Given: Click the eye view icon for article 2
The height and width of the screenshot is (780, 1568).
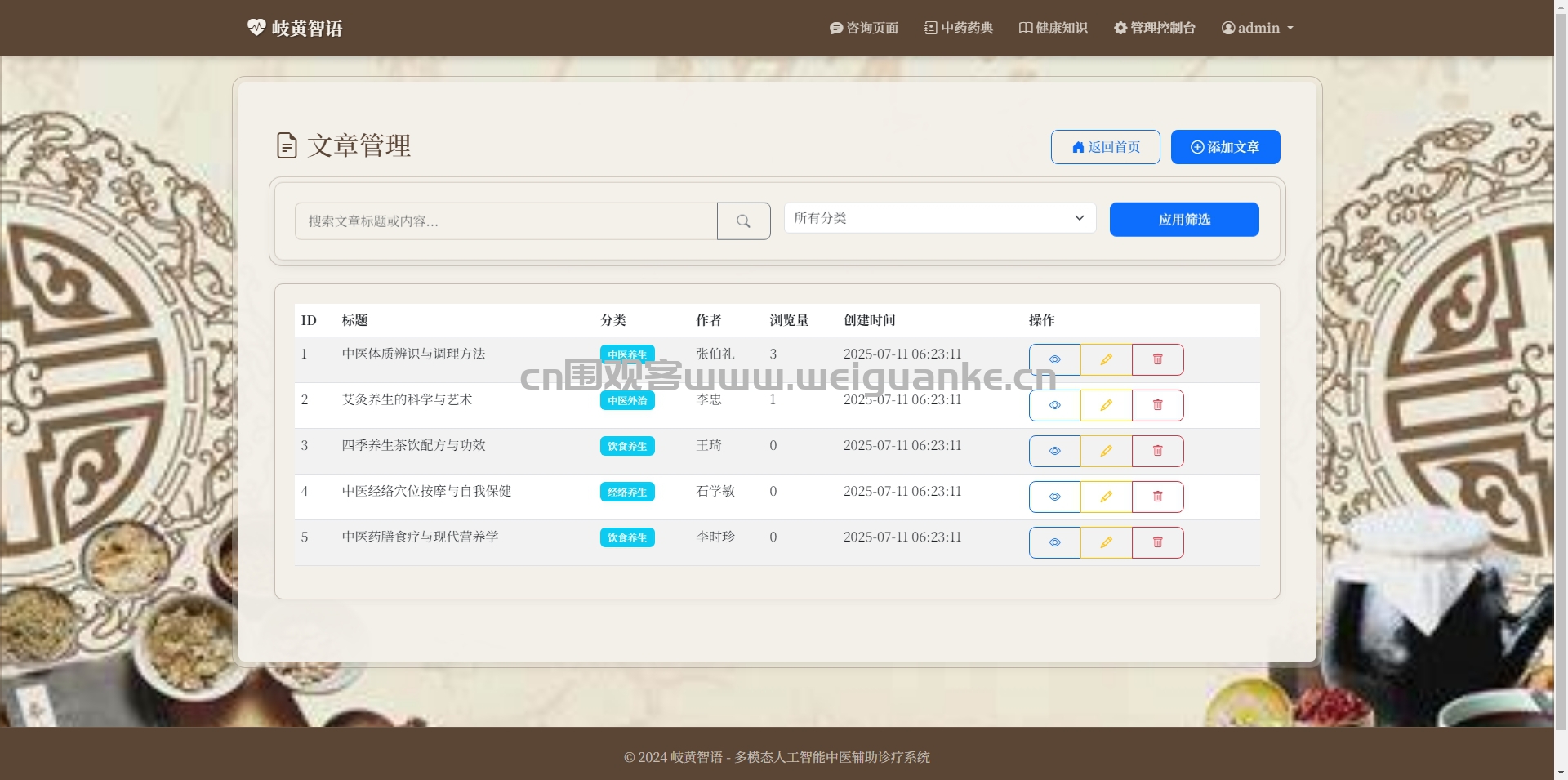Looking at the screenshot, I should coord(1054,405).
